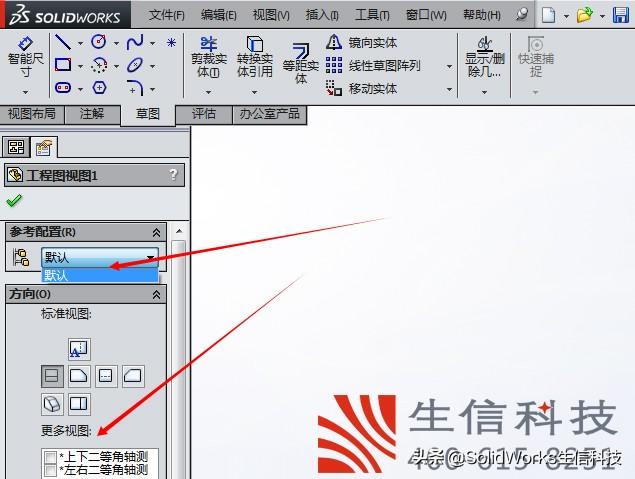
Task: Click Move Entities (移动实体) tool
Action: pos(361,88)
